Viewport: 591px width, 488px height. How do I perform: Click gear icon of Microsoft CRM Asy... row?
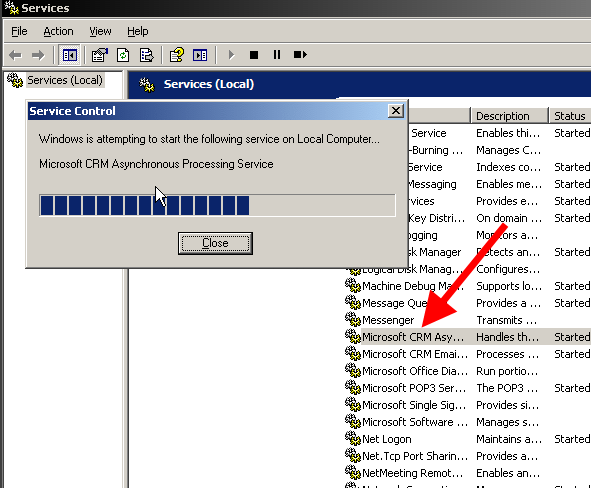[x=353, y=337]
